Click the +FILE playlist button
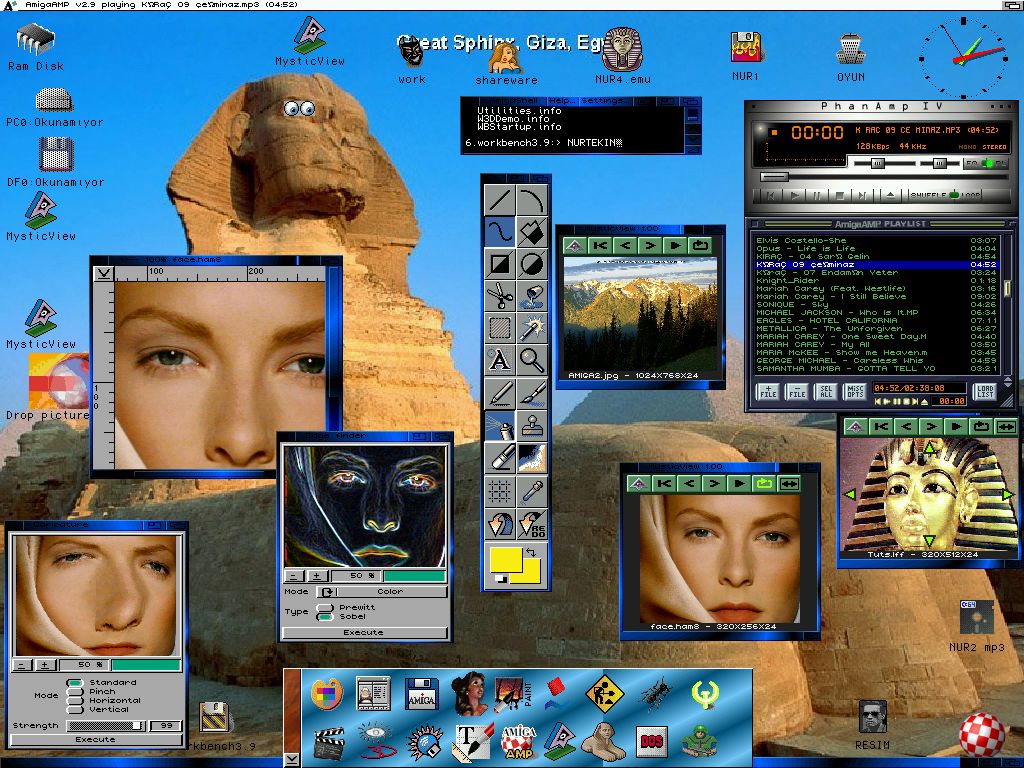The image size is (1024, 768). (x=768, y=392)
